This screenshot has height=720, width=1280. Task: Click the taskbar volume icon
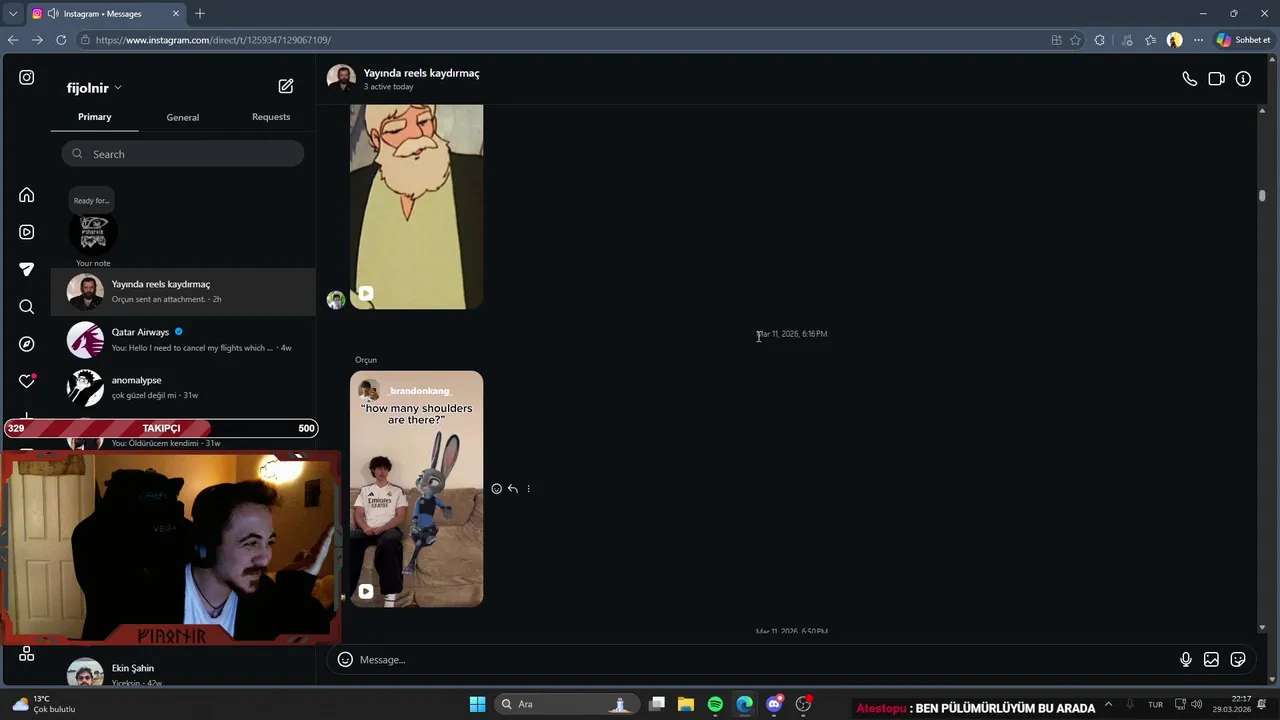click(x=1196, y=704)
